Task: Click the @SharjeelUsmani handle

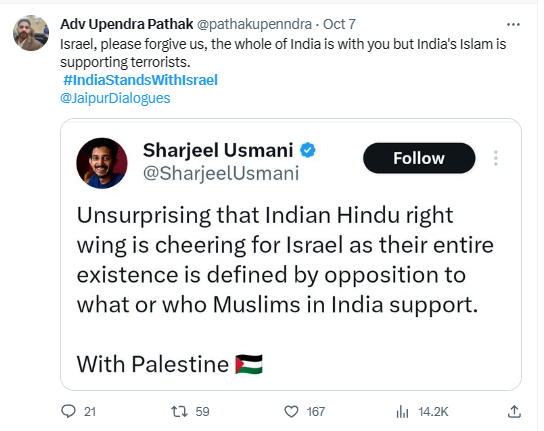Action: click(x=221, y=173)
